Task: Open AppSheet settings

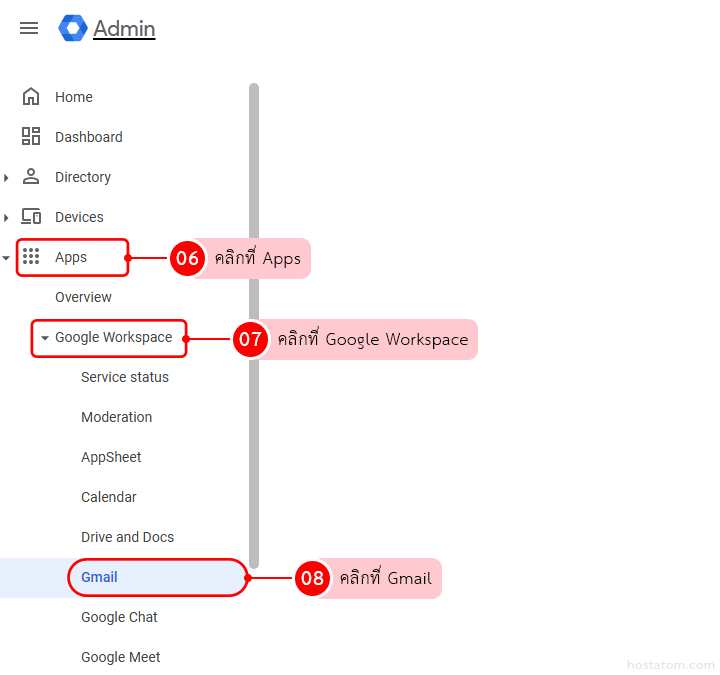Action: (111, 457)
